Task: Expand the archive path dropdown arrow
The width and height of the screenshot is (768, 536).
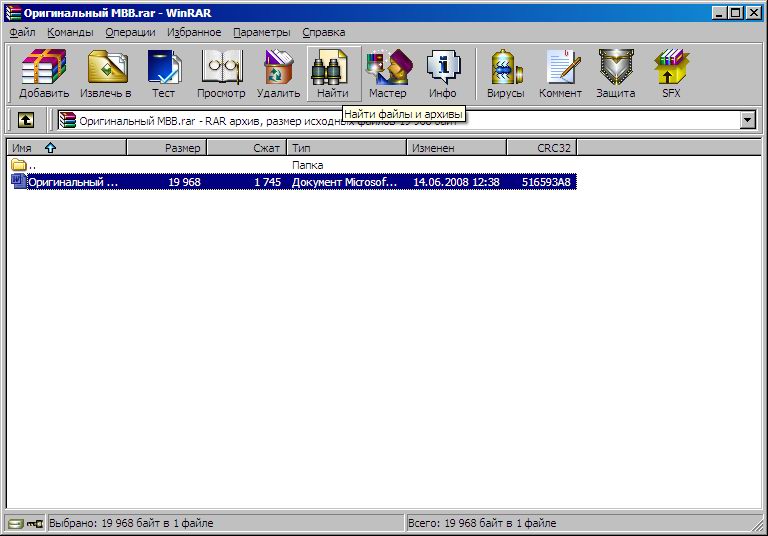Action: tap(747, 120)
